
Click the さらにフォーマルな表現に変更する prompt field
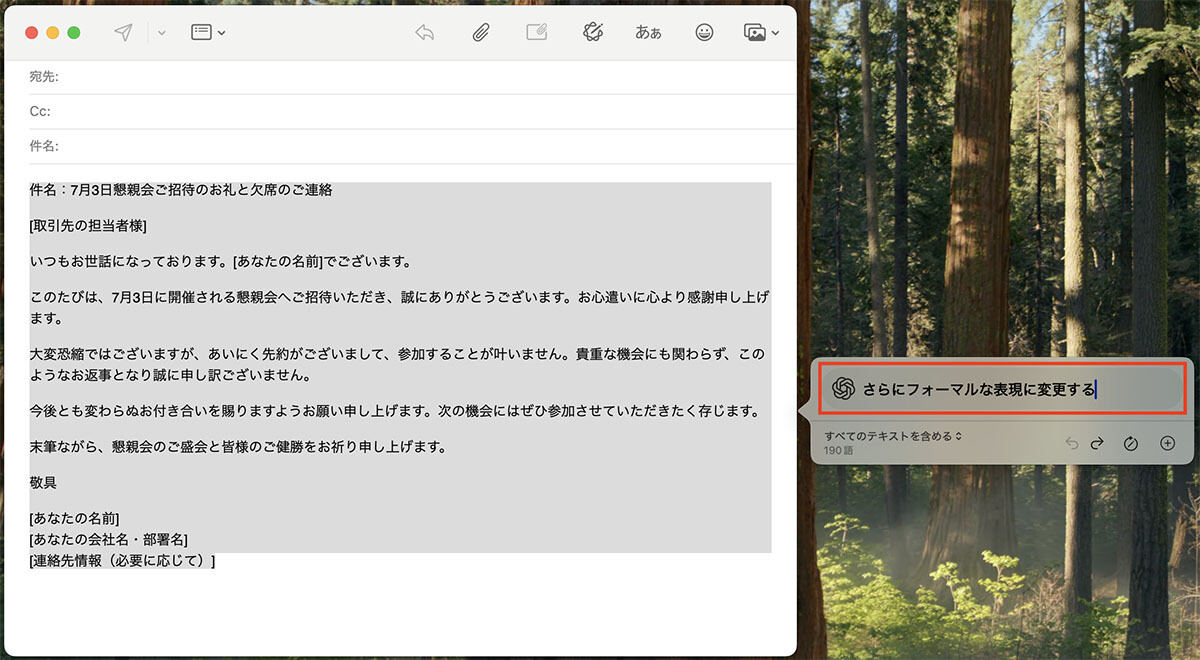click(1003, 390)
